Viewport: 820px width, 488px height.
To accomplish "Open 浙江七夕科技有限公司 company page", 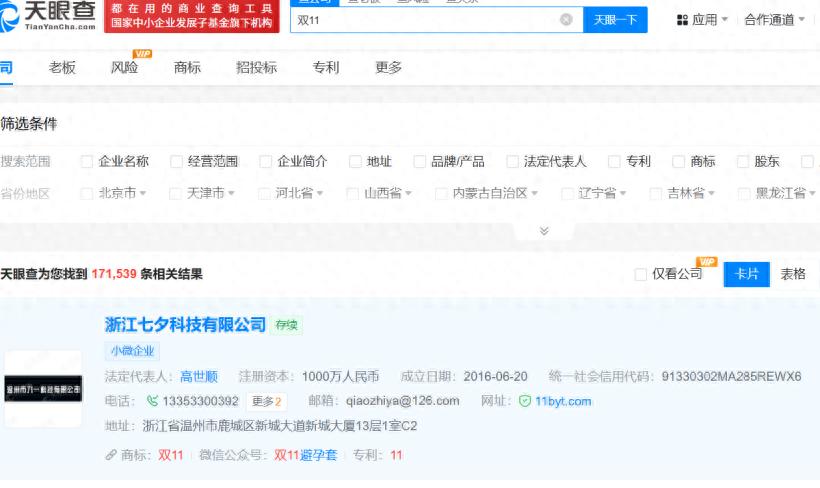I will click(185, 324).
